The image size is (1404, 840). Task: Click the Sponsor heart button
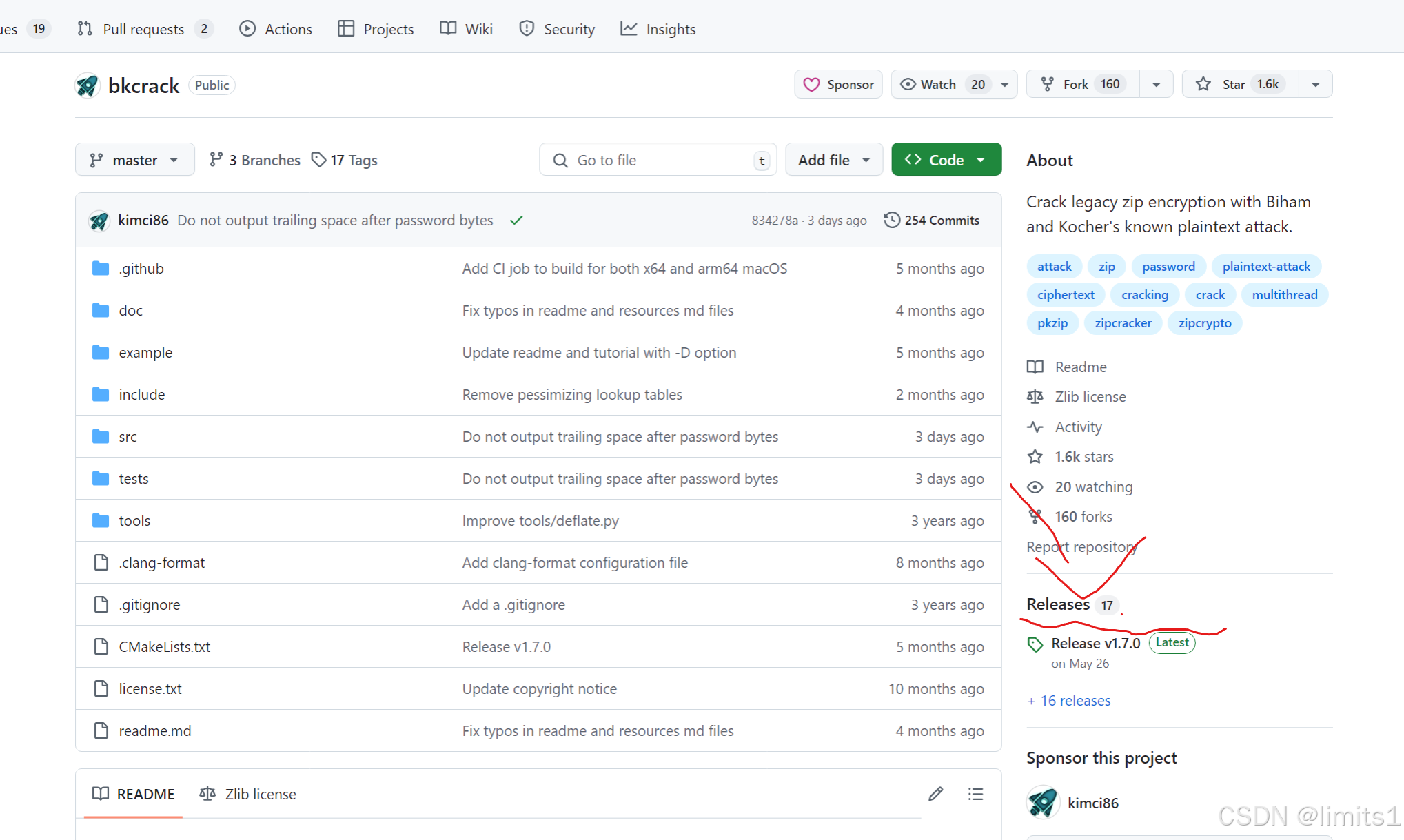pyautogui.click(x=838, y=84)
